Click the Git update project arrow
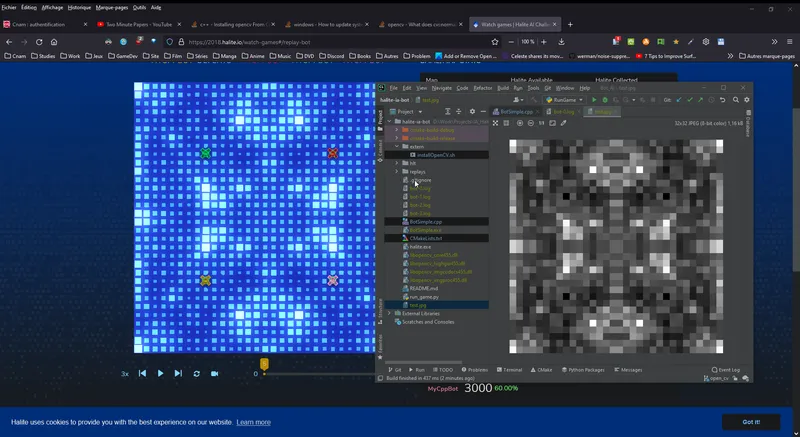 [679, 100]
